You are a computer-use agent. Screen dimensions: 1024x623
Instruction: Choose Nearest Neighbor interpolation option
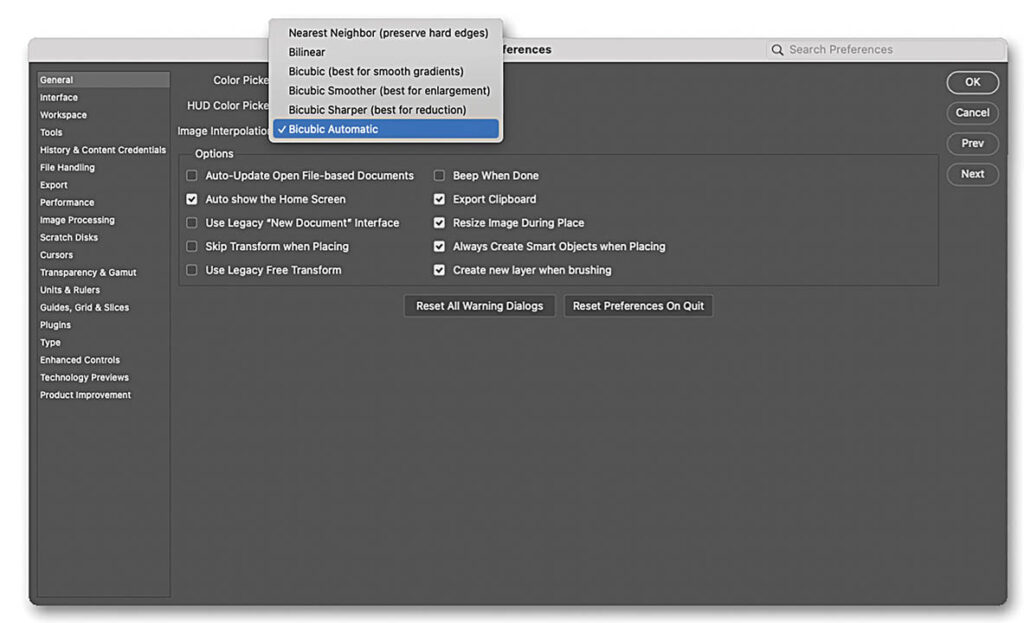(387, 33)
